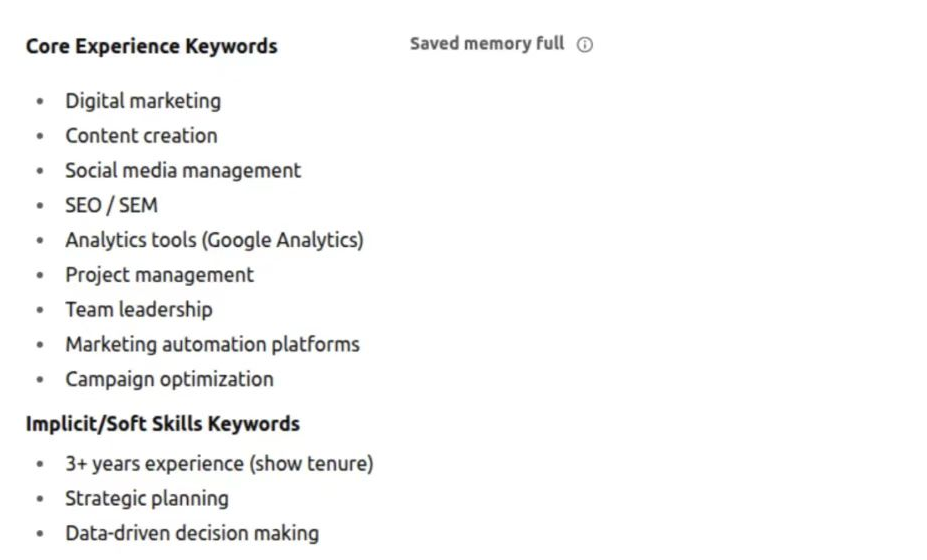The height and width of the screenshot is (560, 927).
Task: Click the bullet marker before SEO / SEM
Action: 40,206
